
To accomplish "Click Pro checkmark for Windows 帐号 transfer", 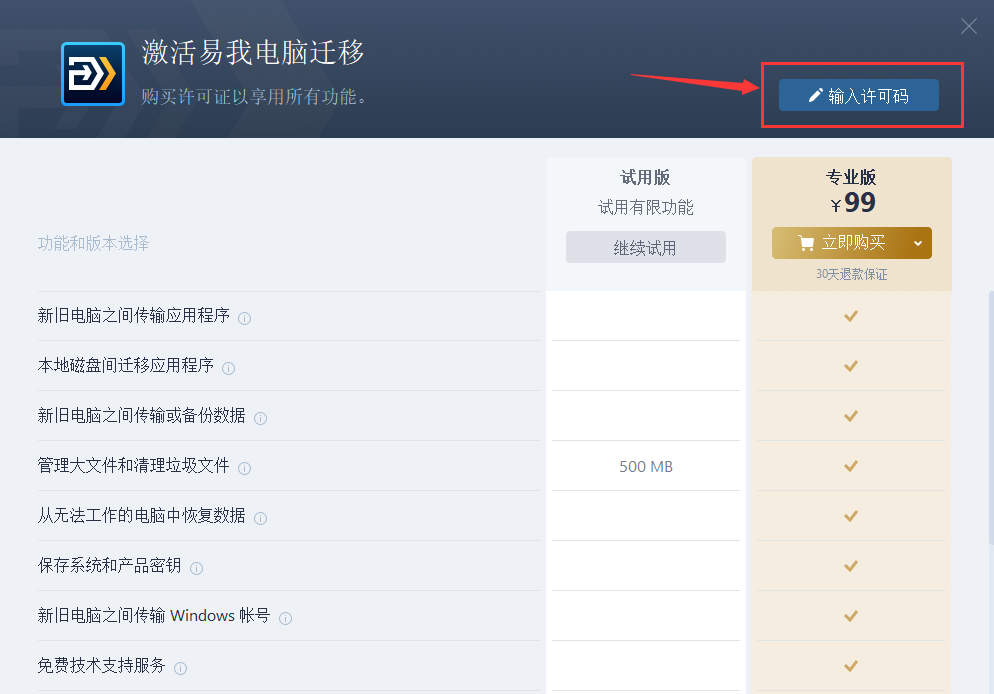I will (851, 616).
